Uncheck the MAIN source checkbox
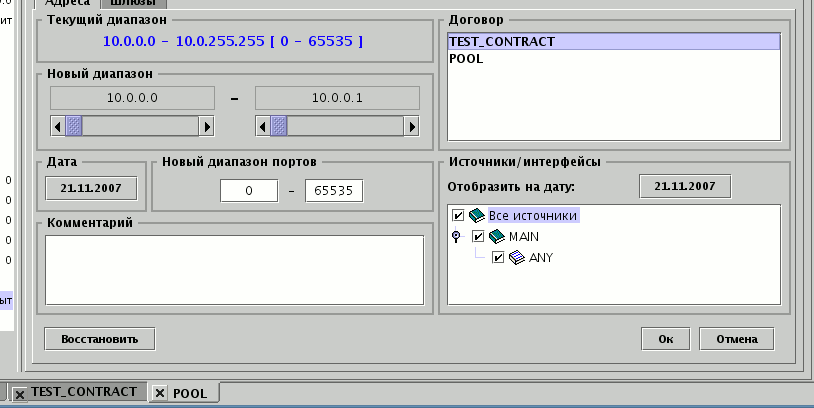This screenshot has height=408, width=814. (x=478, y=237)
